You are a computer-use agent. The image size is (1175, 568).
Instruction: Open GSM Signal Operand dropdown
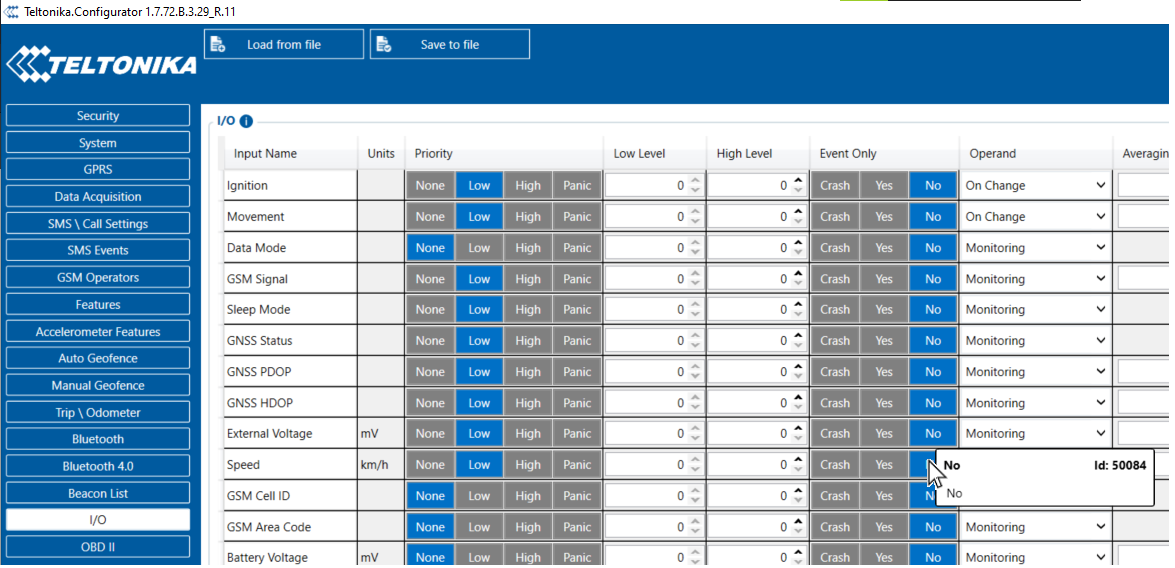(x=1035, y=279)
